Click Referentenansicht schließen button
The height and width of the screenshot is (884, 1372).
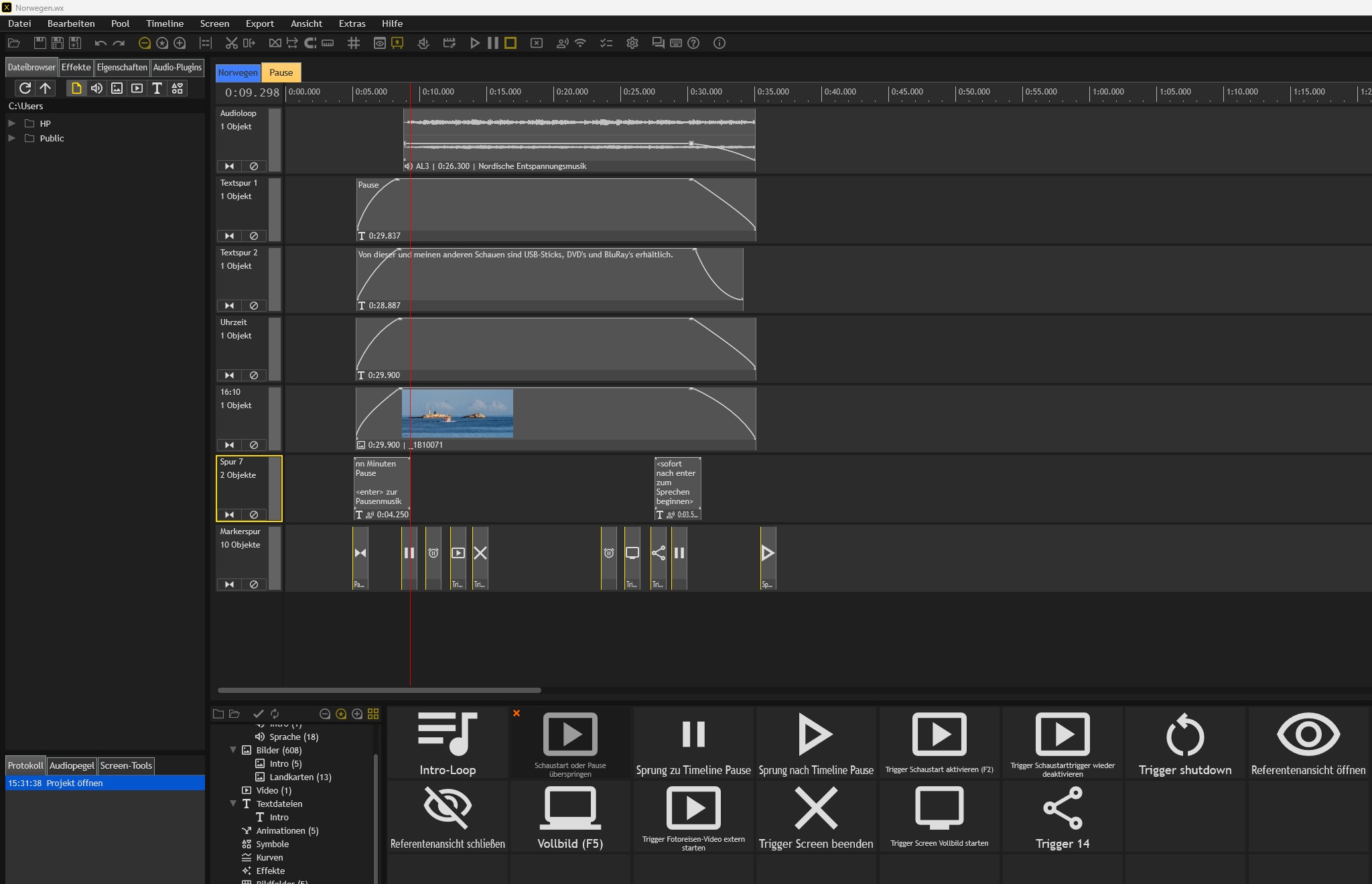click(448, 816)
